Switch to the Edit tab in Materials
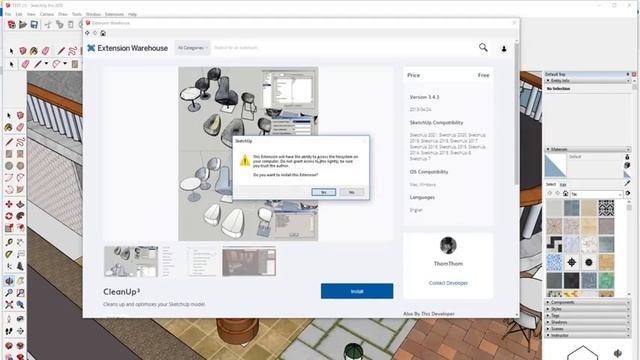 [x=563, y=184]
